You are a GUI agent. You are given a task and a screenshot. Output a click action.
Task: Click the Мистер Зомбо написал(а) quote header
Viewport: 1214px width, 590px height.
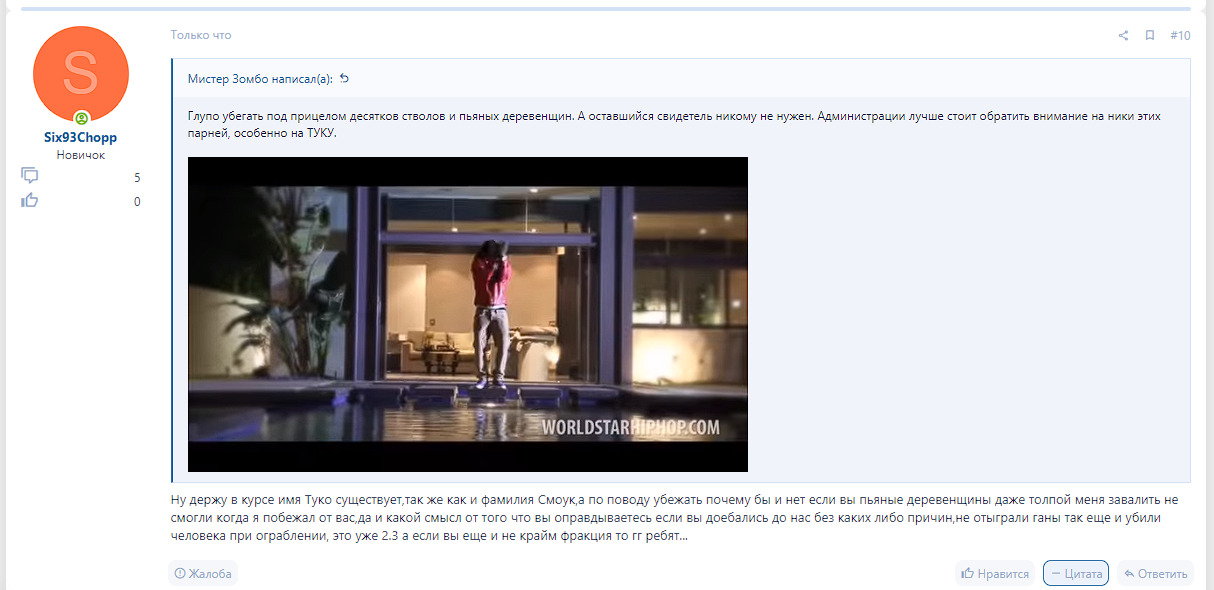(260, 79)
